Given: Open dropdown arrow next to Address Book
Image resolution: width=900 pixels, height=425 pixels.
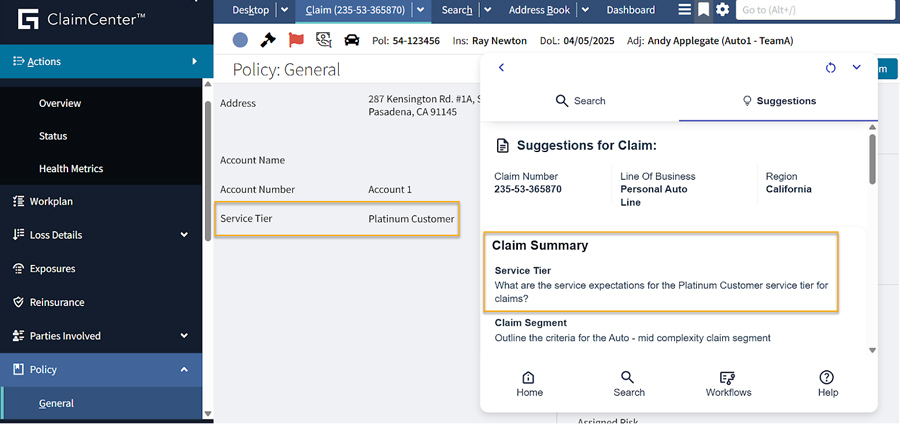Looking at the screenshot, I should (585, 10).
